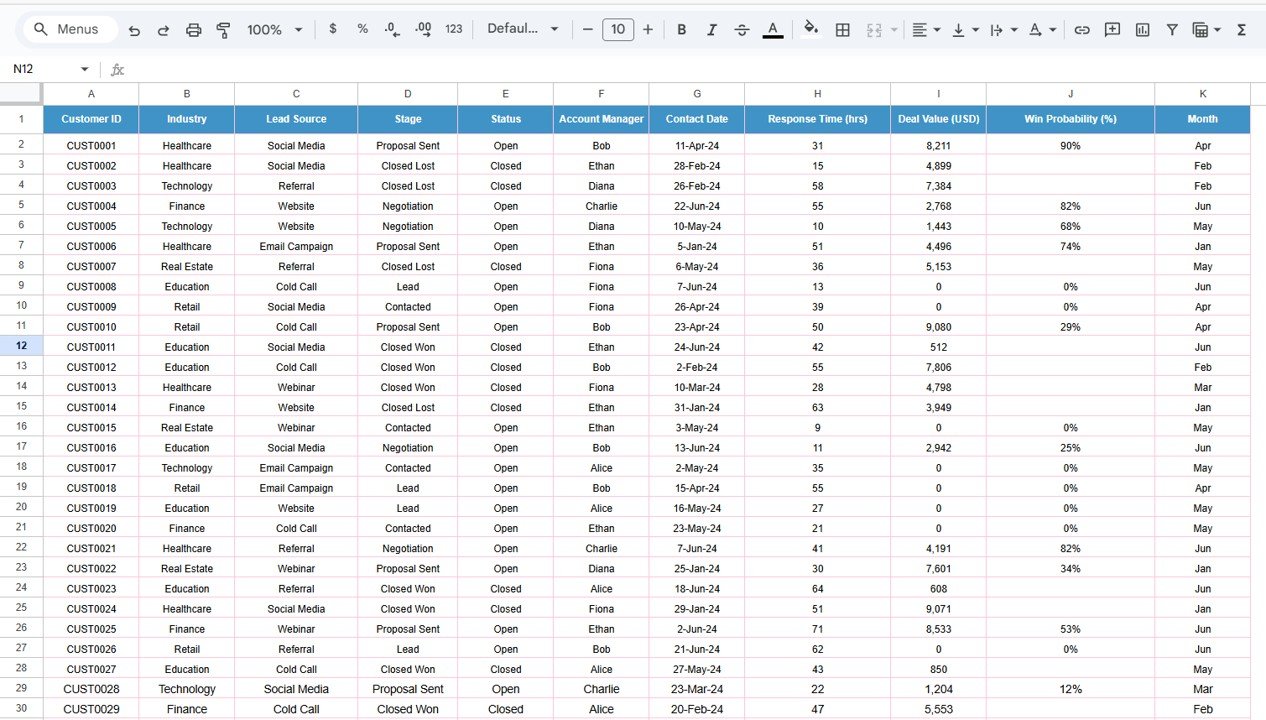Expand the Default font dropdown
The image size is (1266, 720).
[523, 29]
